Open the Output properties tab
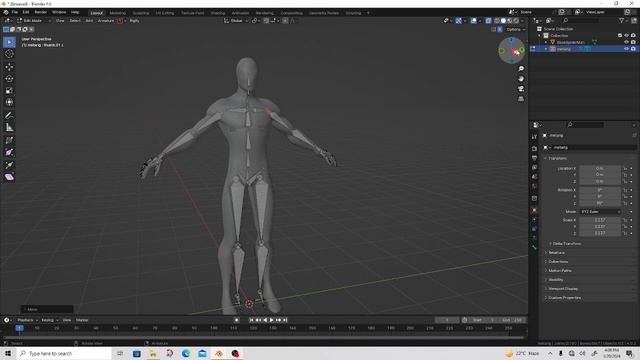This screenshot has width=640, height=360. [534, 158]
